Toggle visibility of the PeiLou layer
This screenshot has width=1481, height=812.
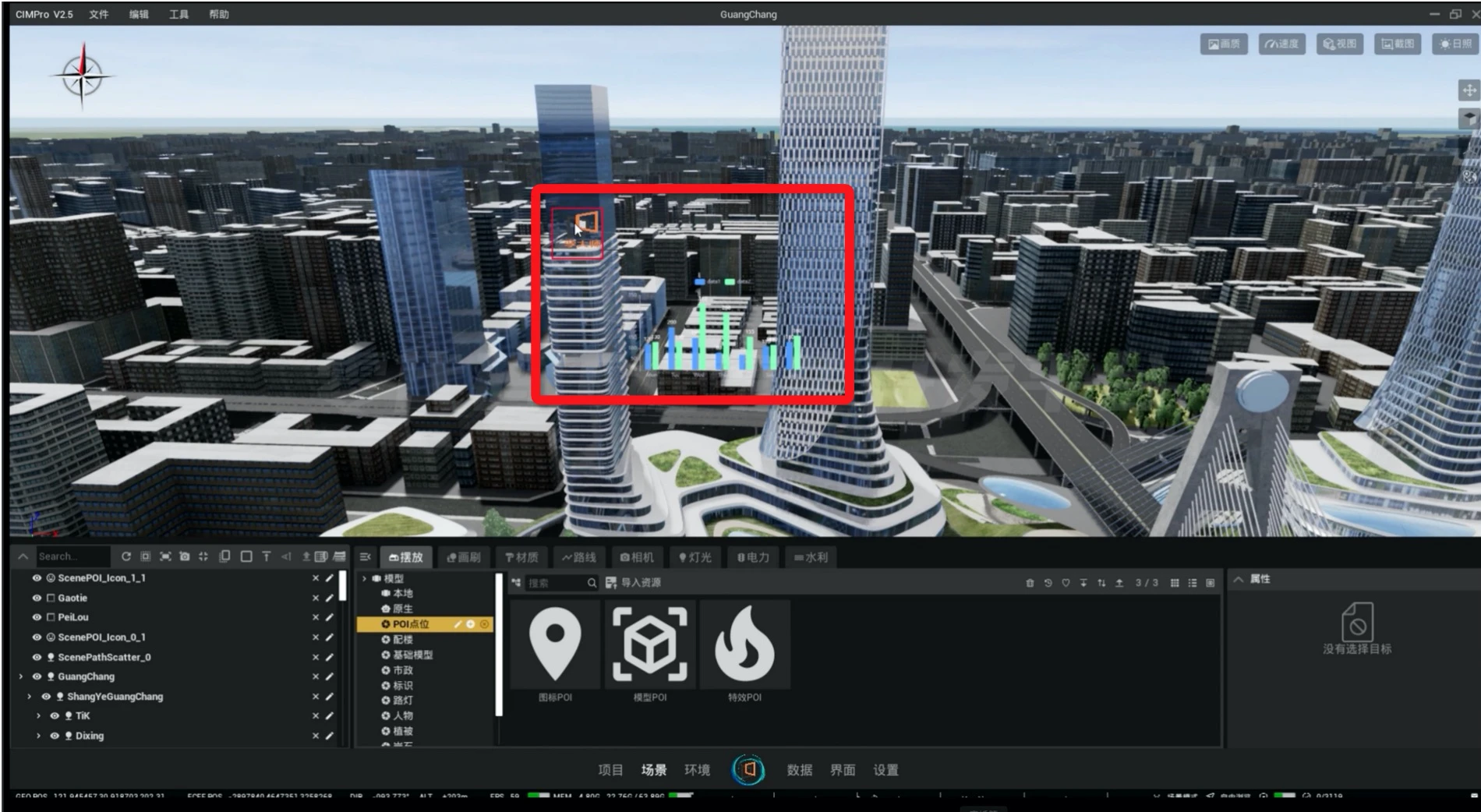(37, 617)
